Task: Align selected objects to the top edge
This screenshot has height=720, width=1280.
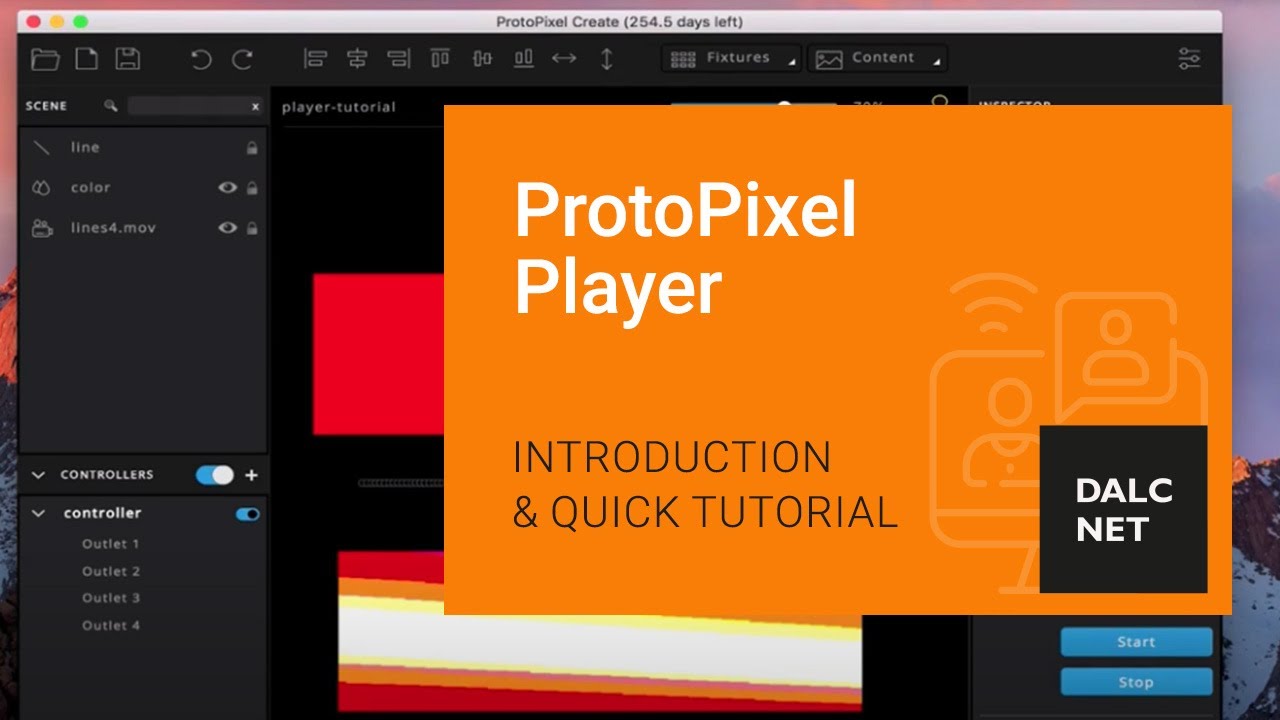Action: 440,58
